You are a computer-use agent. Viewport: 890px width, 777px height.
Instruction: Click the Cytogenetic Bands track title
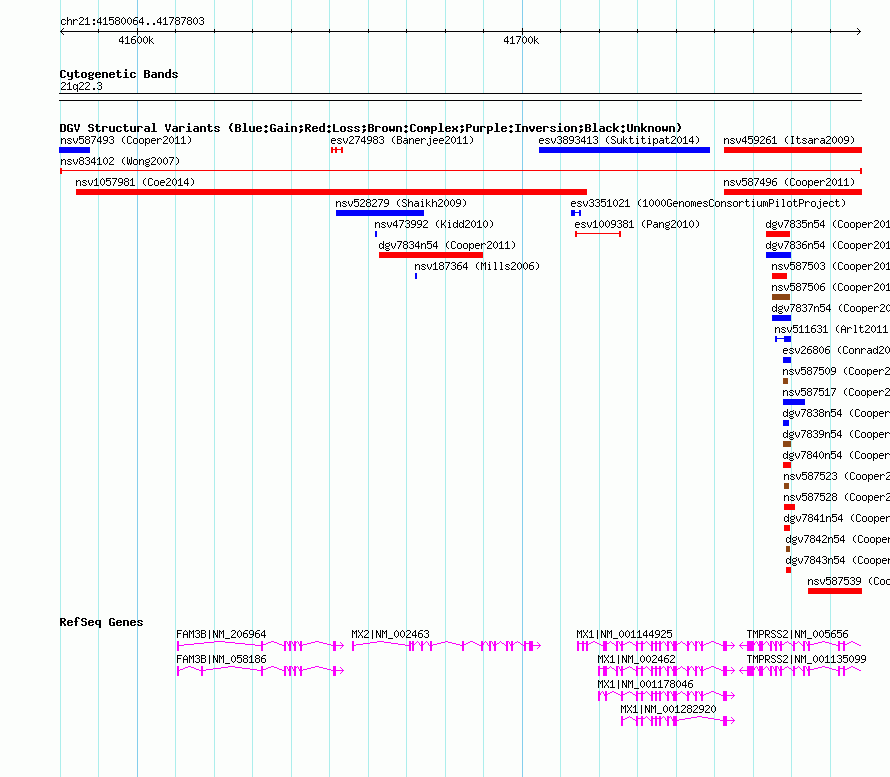pos(119,74)
